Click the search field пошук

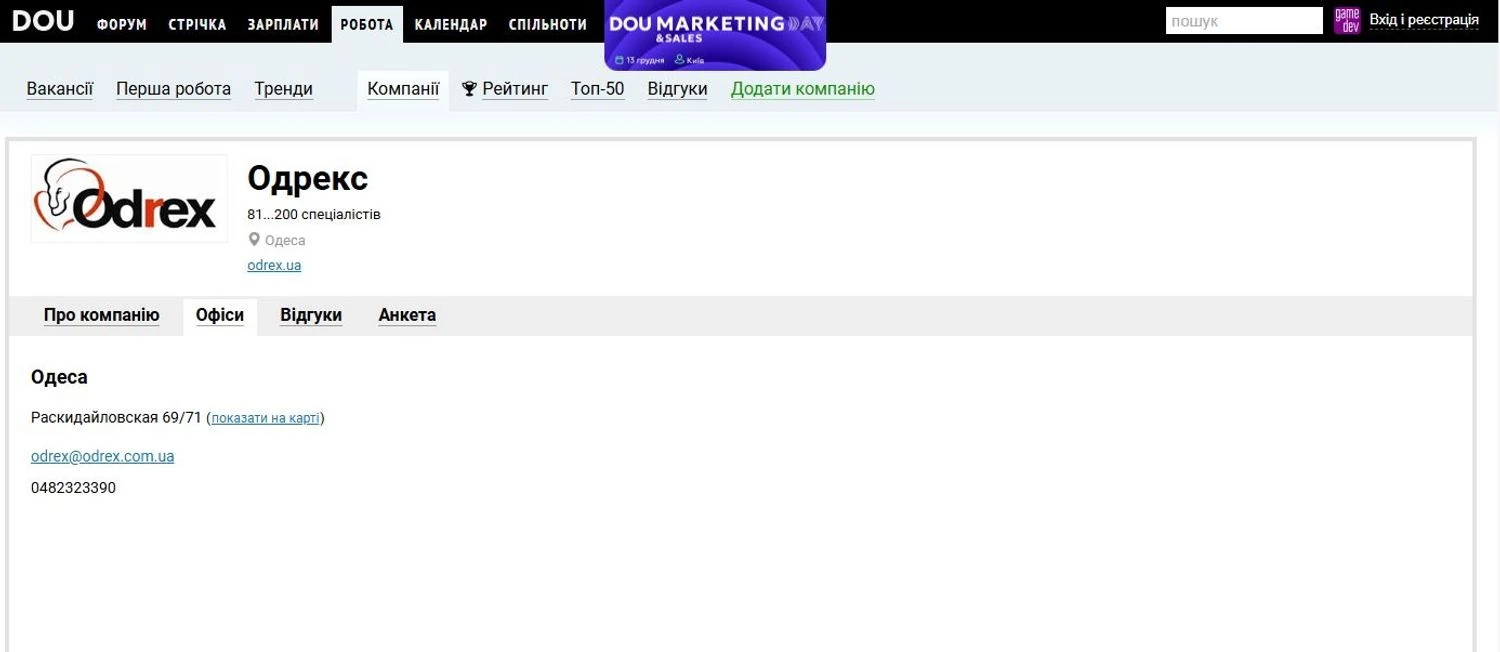(x=1243, y=21)
